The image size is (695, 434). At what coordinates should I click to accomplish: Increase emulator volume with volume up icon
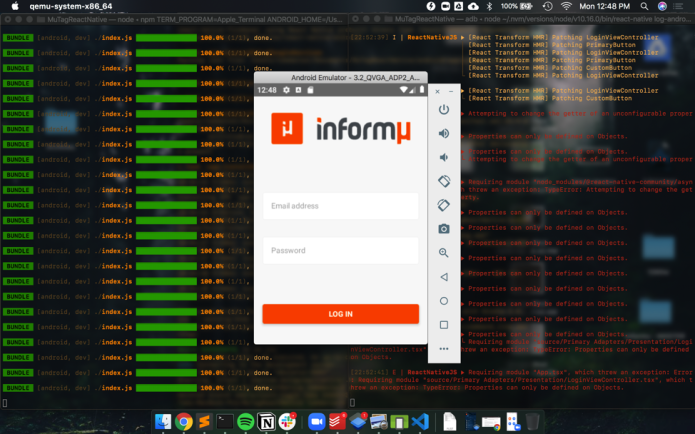point(444,133)
